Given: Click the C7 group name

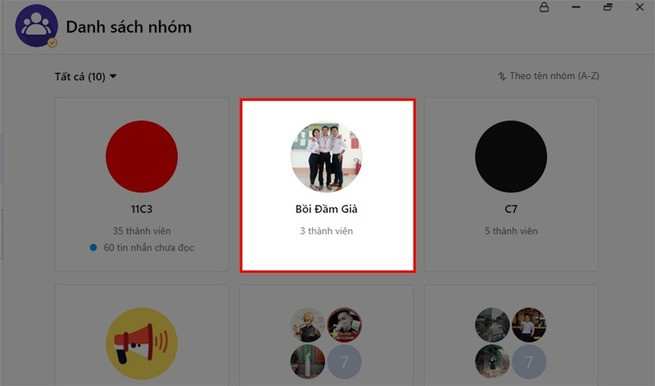Looking at the screenshot, I should pyautogui.click(x=511, y=209).
